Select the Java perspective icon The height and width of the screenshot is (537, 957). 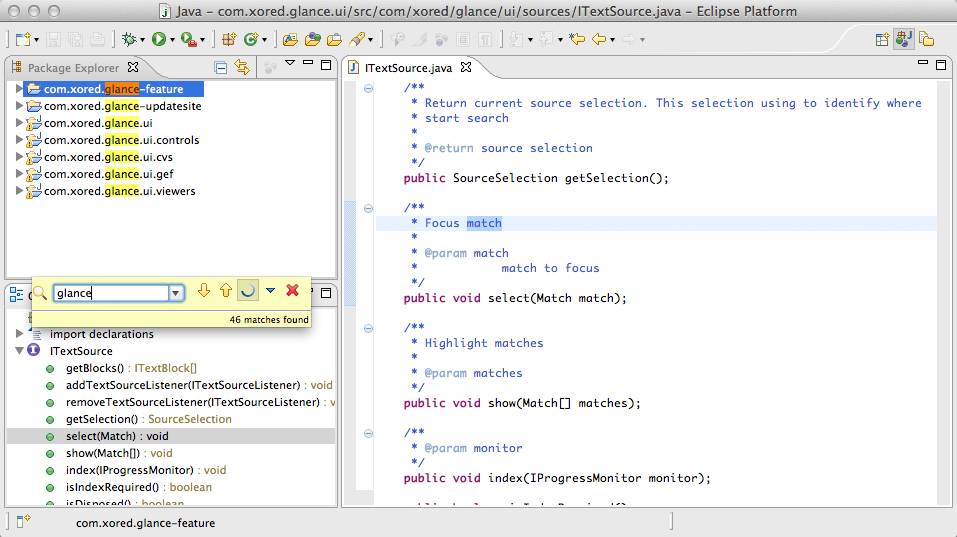tap(904, 40)
